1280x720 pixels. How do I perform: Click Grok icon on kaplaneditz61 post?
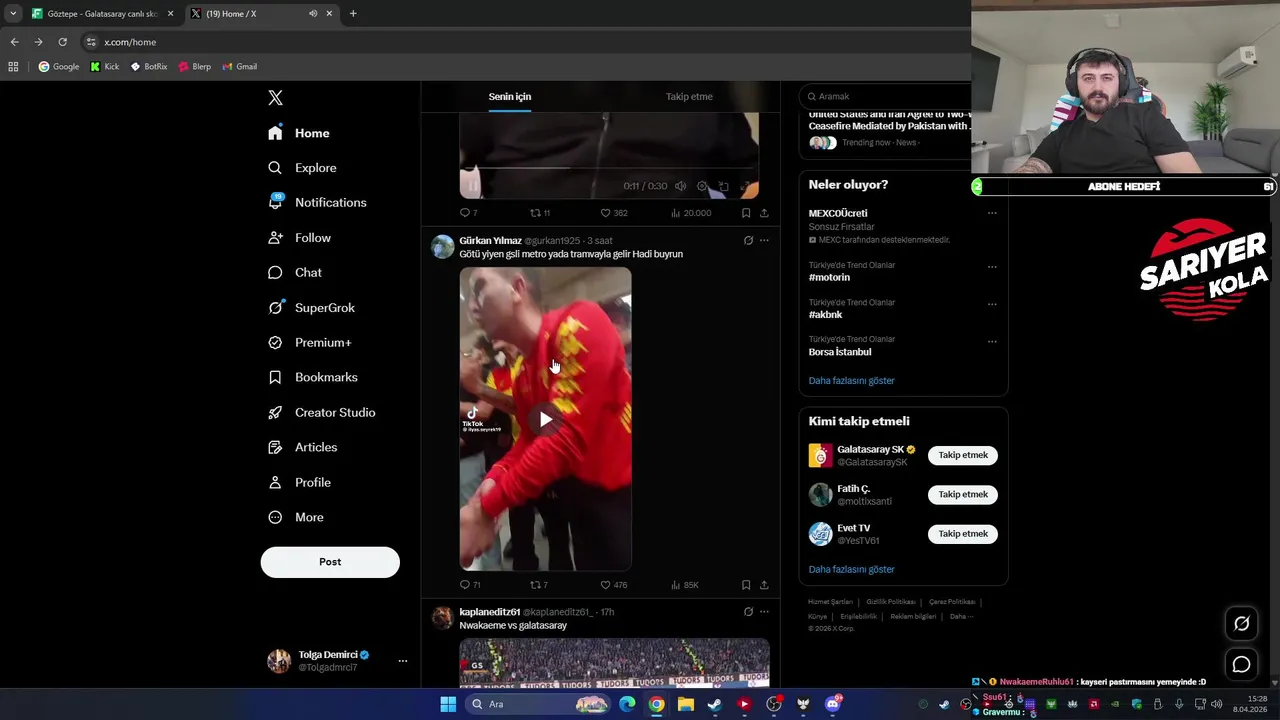[748, 611]
